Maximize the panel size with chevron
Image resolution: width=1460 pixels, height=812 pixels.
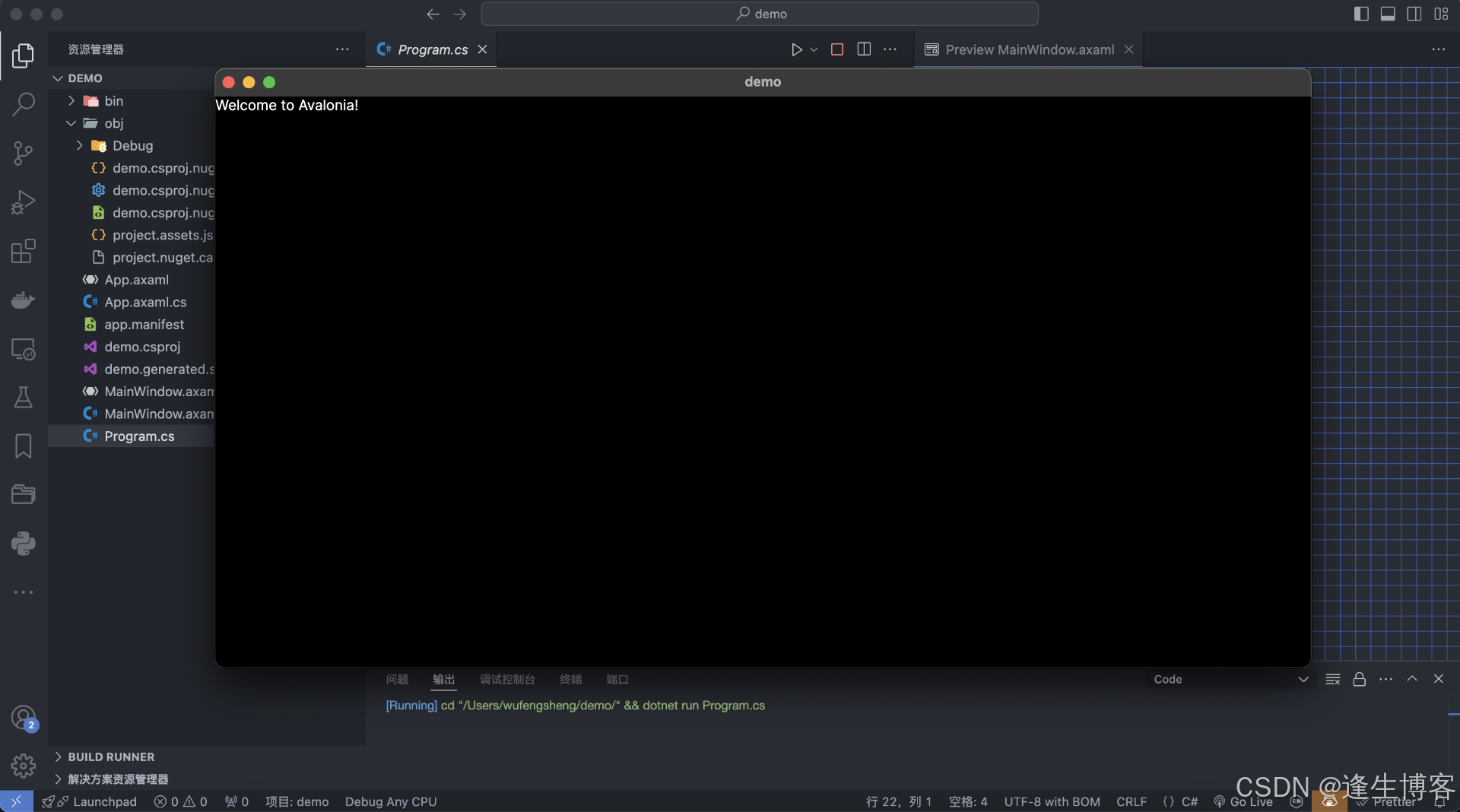click(1412, 679)
